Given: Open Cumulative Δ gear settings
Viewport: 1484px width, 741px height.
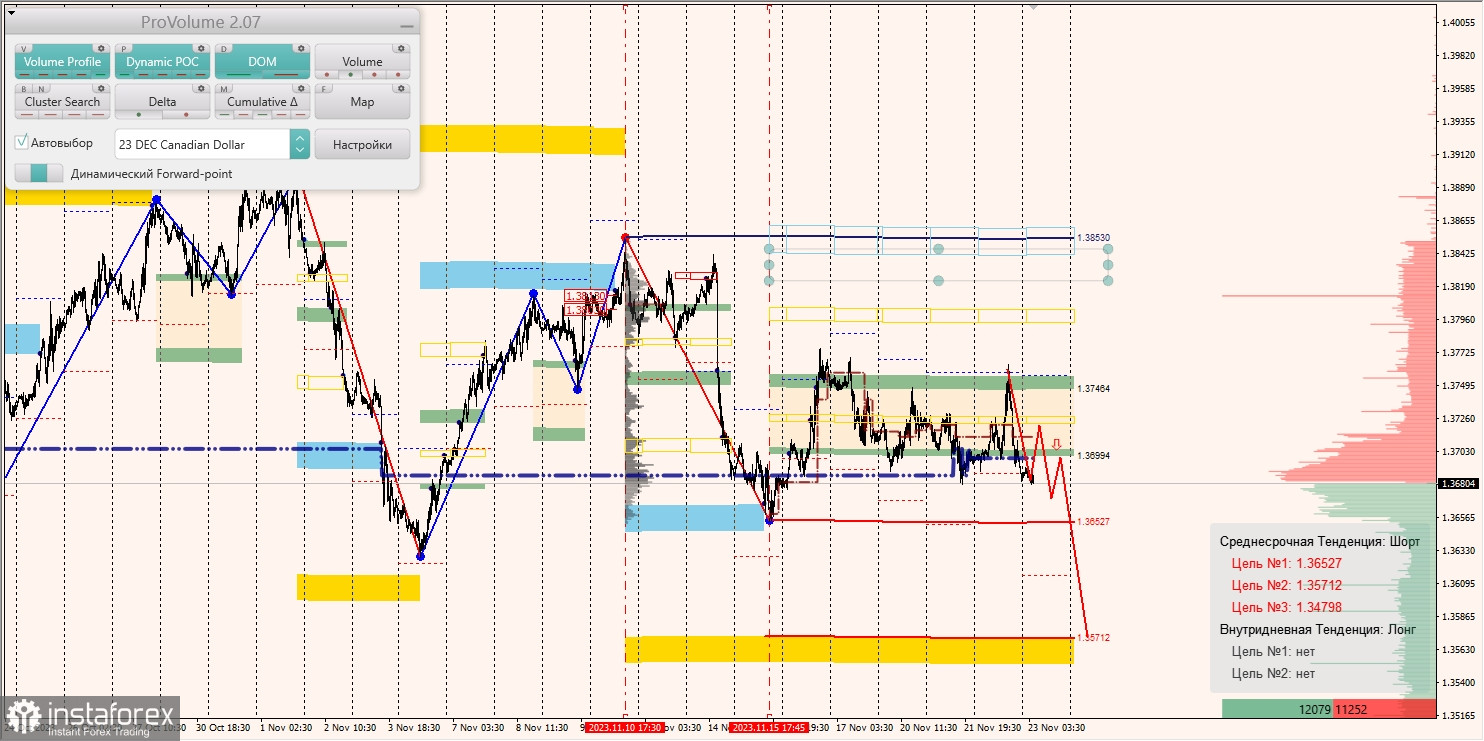Looking at the screenshot, I should click(x=301, y=88).
